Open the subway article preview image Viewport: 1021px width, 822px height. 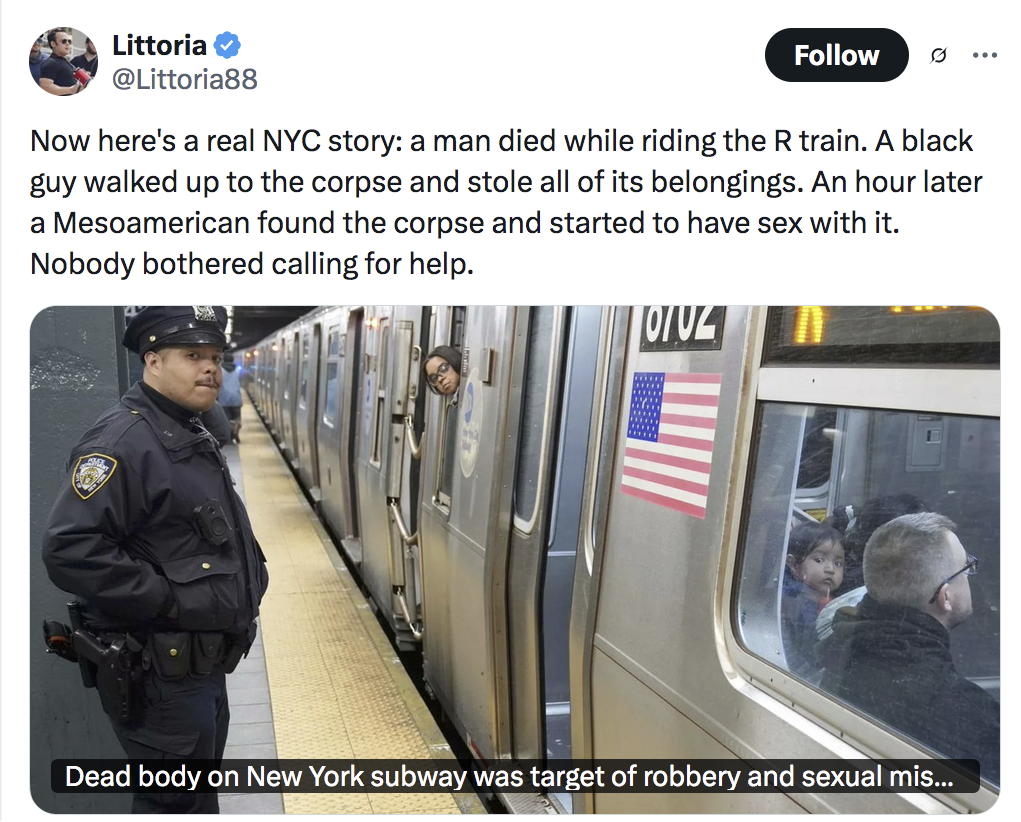pos(514,560)
